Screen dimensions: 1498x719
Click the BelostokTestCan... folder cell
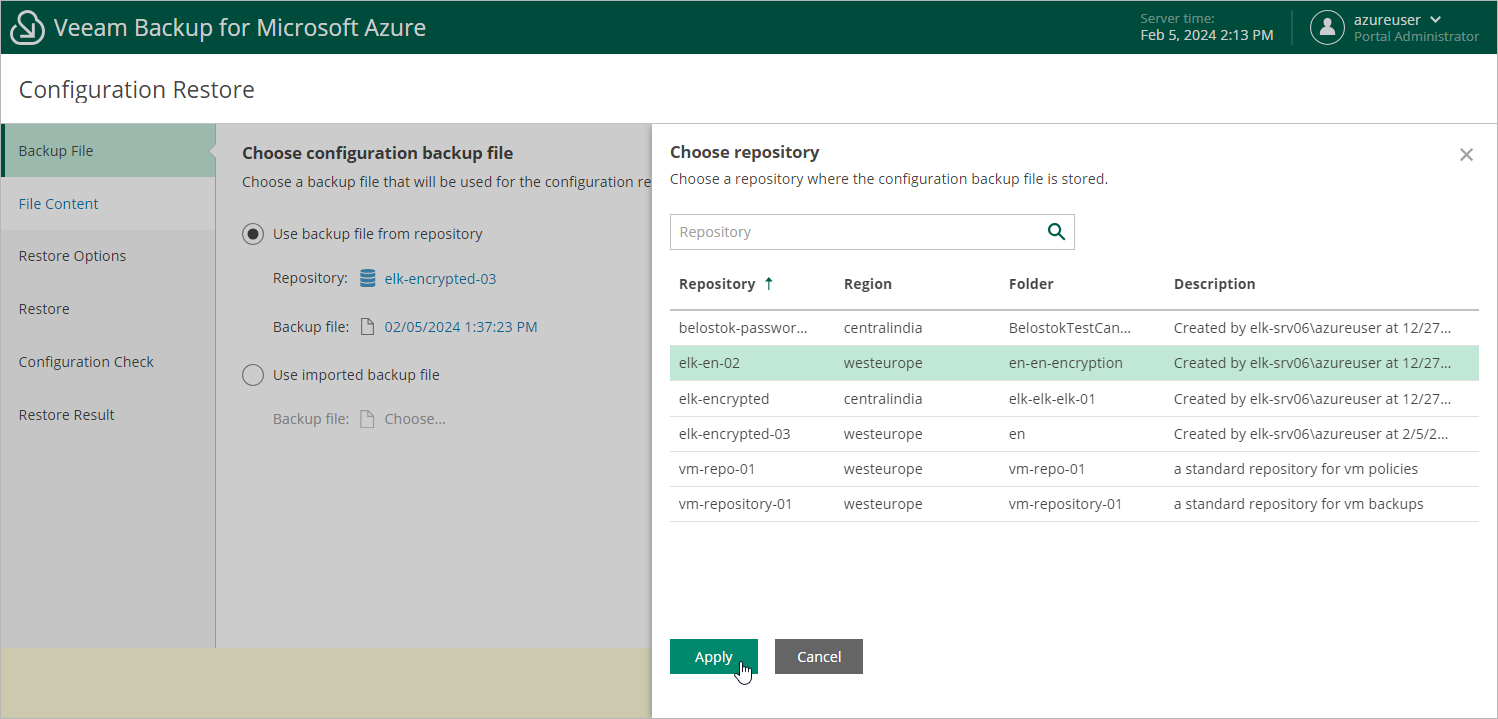click(1070, 328)
